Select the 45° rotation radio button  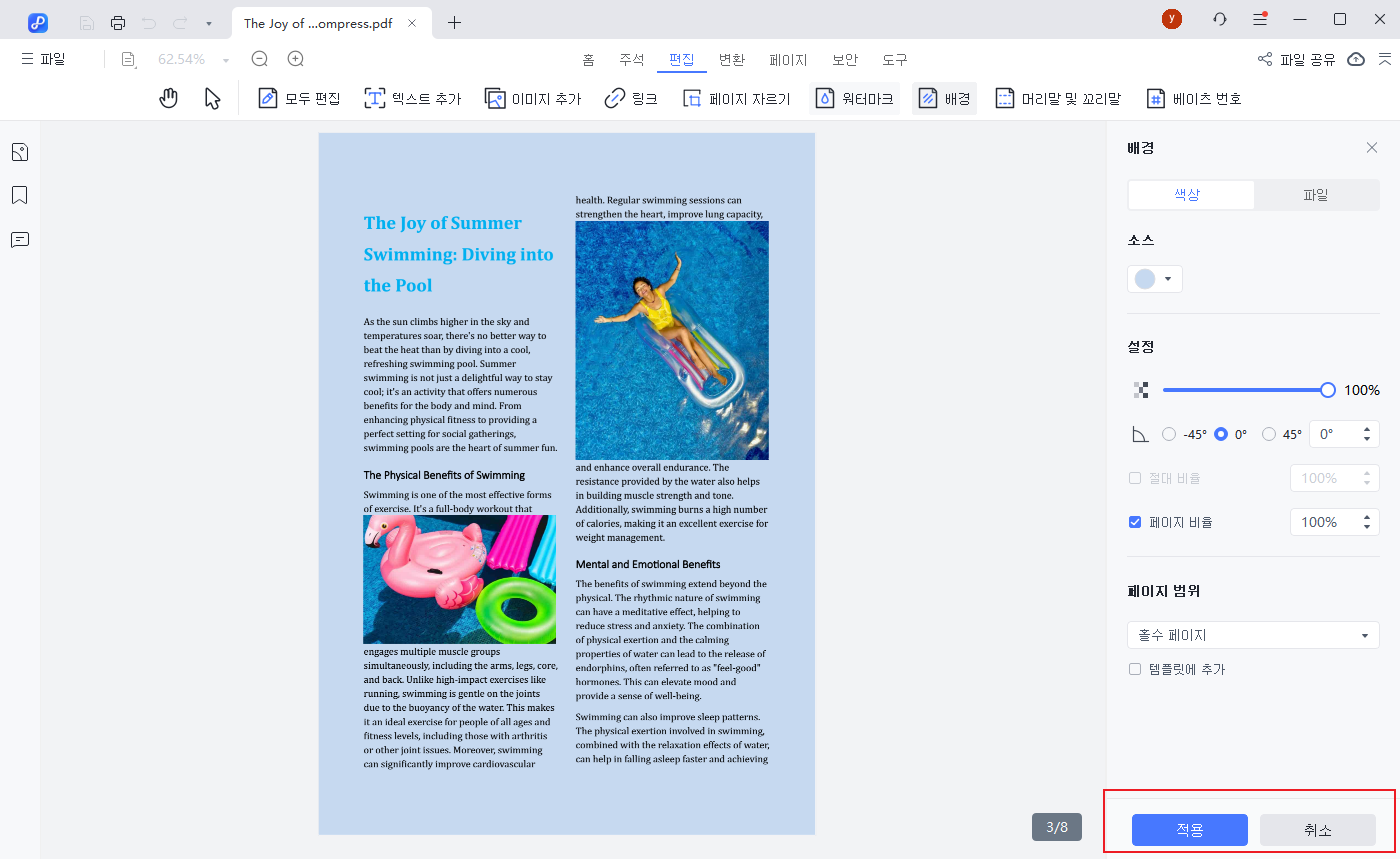coord(1269,434)
